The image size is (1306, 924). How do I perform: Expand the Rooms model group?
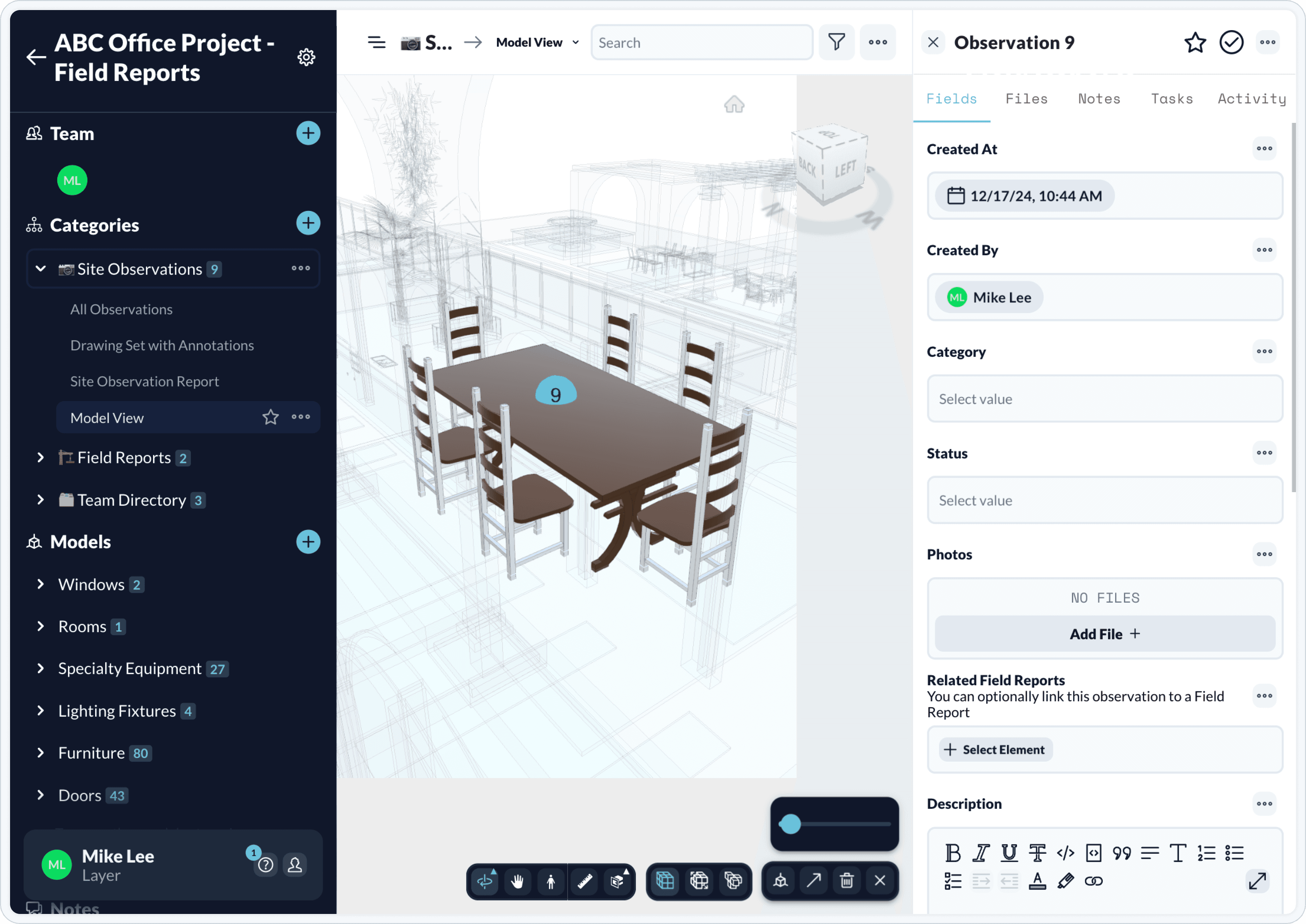41,626
